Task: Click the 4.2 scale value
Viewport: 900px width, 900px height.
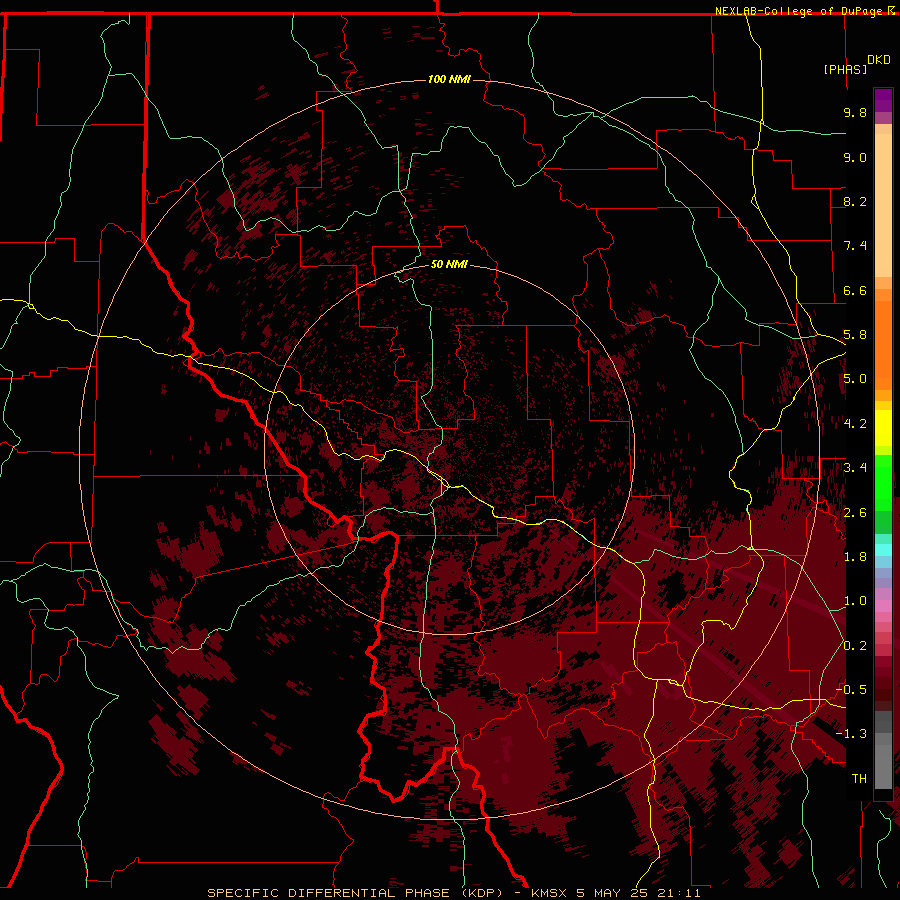Action: tap(855, 424)
